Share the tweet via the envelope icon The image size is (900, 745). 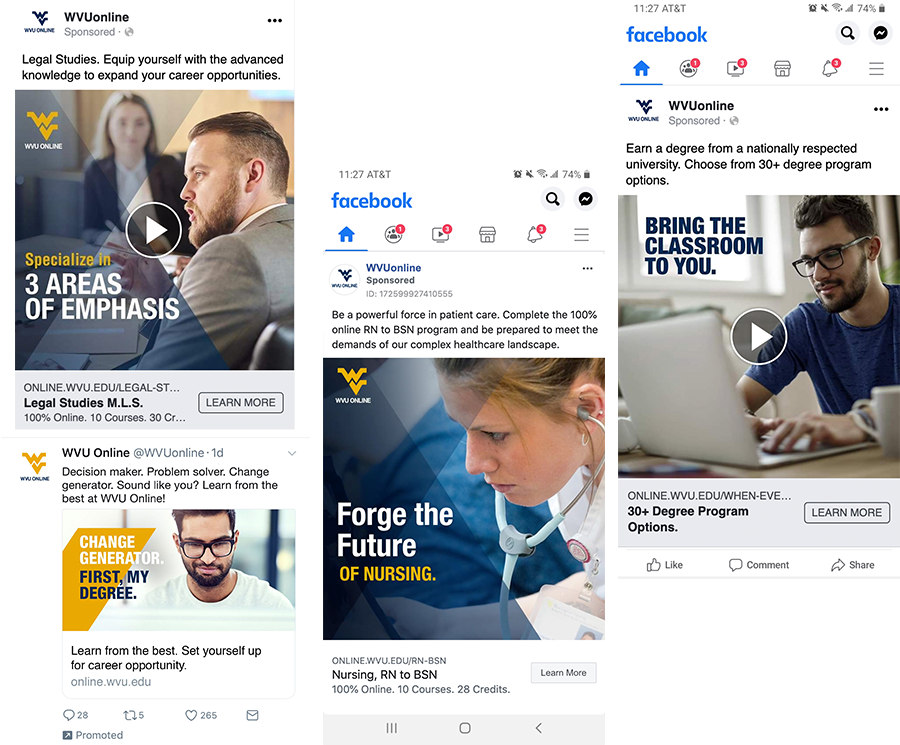pos(253,715)
